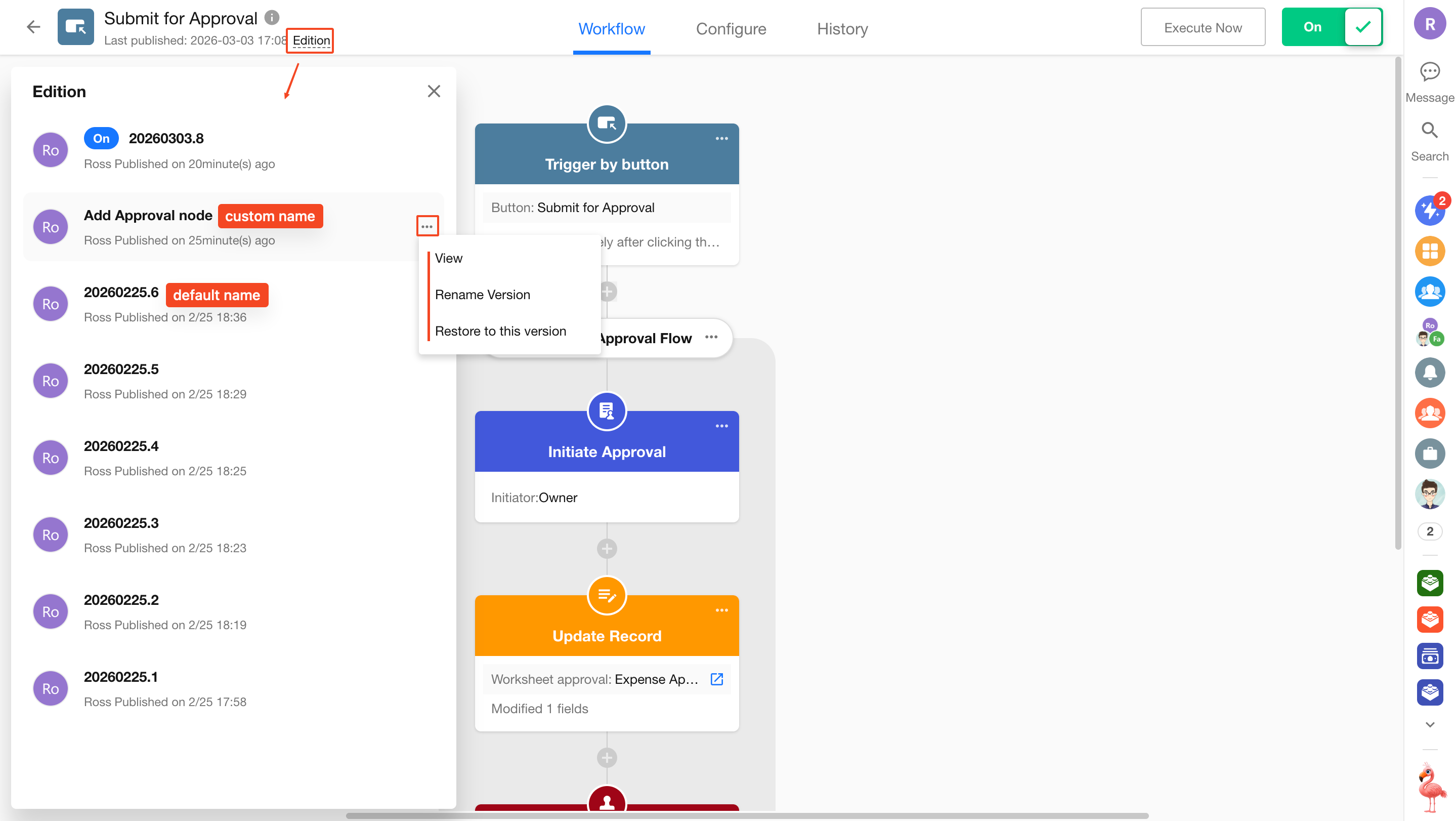Viewport: 1456px width, 821px height.
Task: Close the Edition panel
Action: tap(434, 92)
